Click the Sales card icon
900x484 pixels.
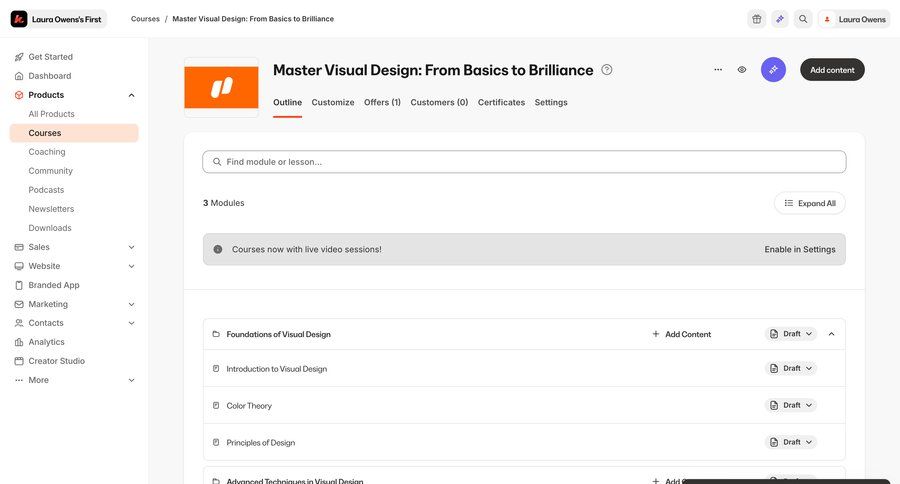19,247
